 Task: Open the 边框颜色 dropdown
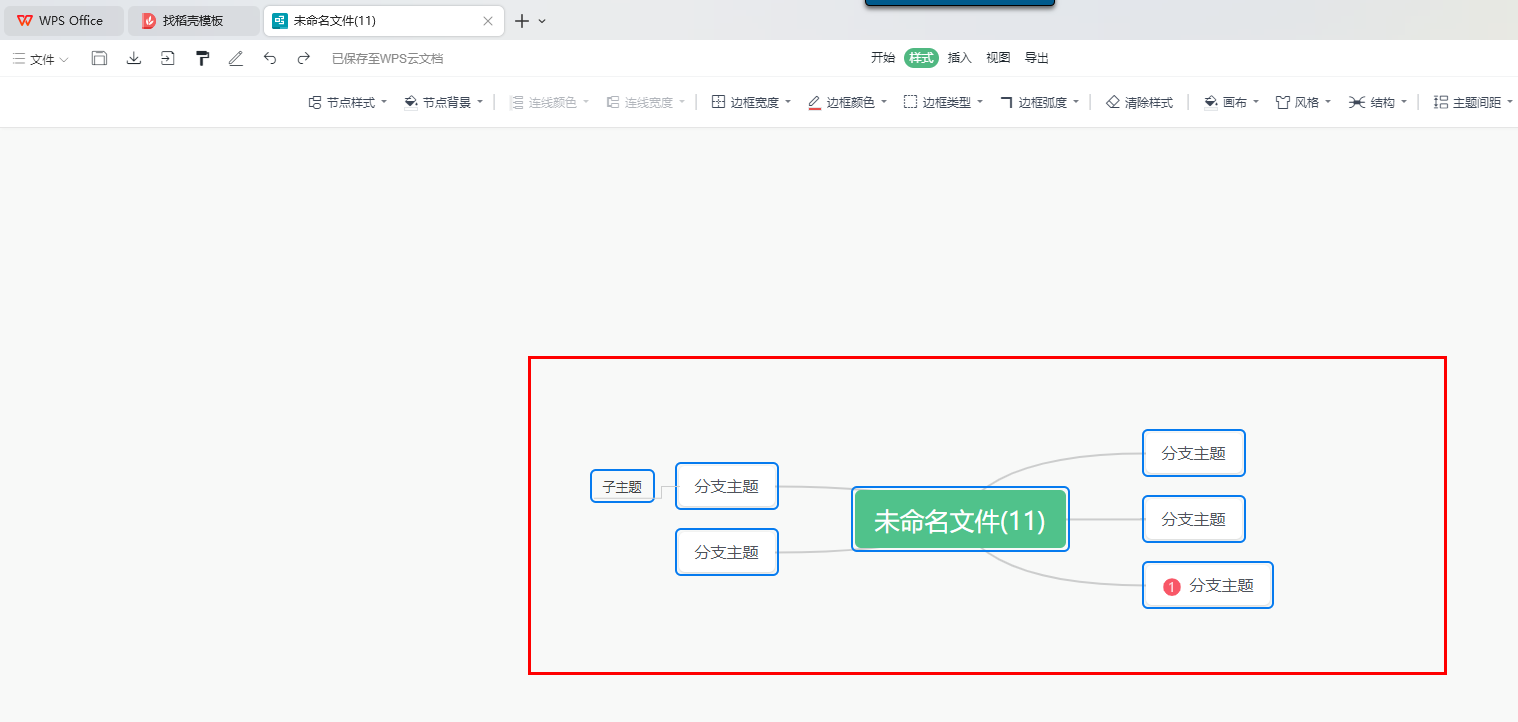[x=847, y=102]
